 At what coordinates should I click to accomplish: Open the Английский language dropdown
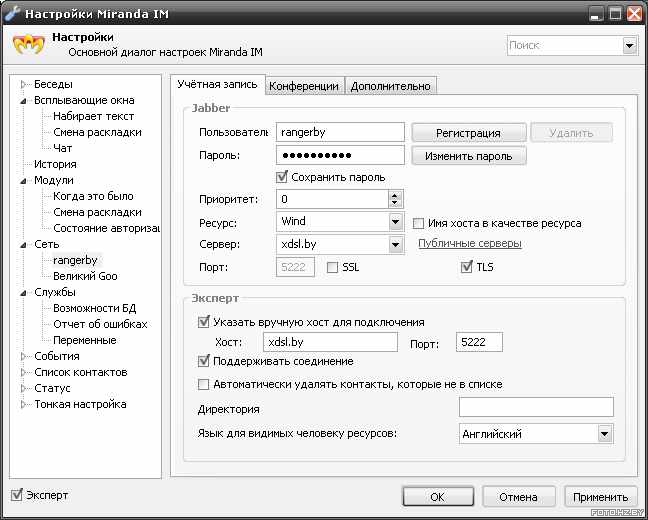[x=605, y=434]
